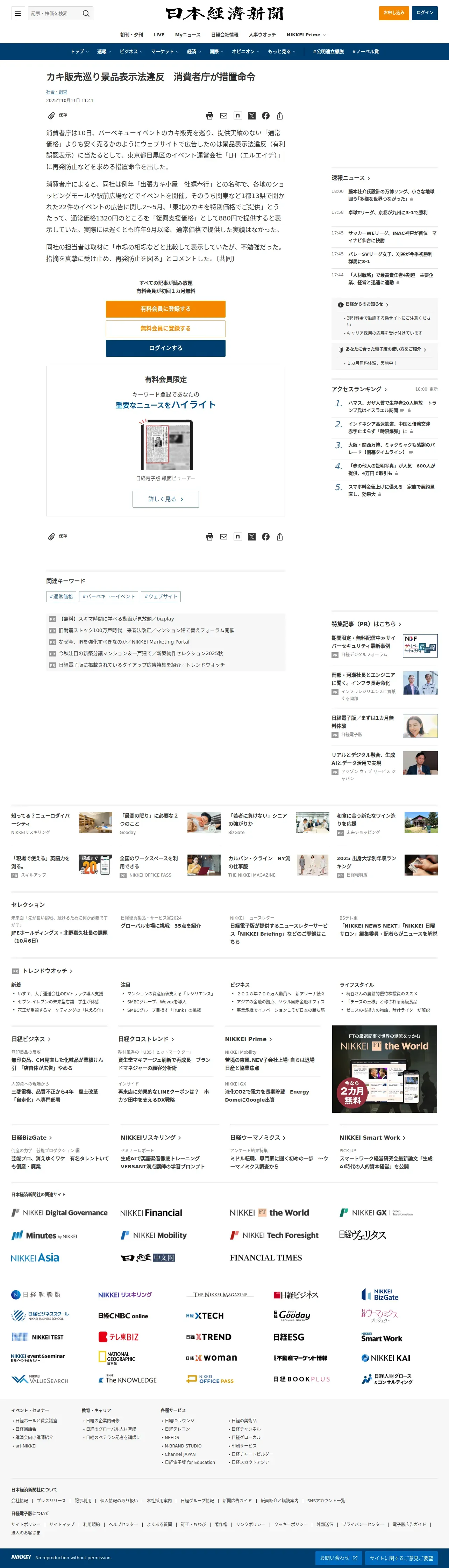The height and width of the screenshot is (1568, 449).
Task: Open the LIVE menu item
Action: (159, 35)
